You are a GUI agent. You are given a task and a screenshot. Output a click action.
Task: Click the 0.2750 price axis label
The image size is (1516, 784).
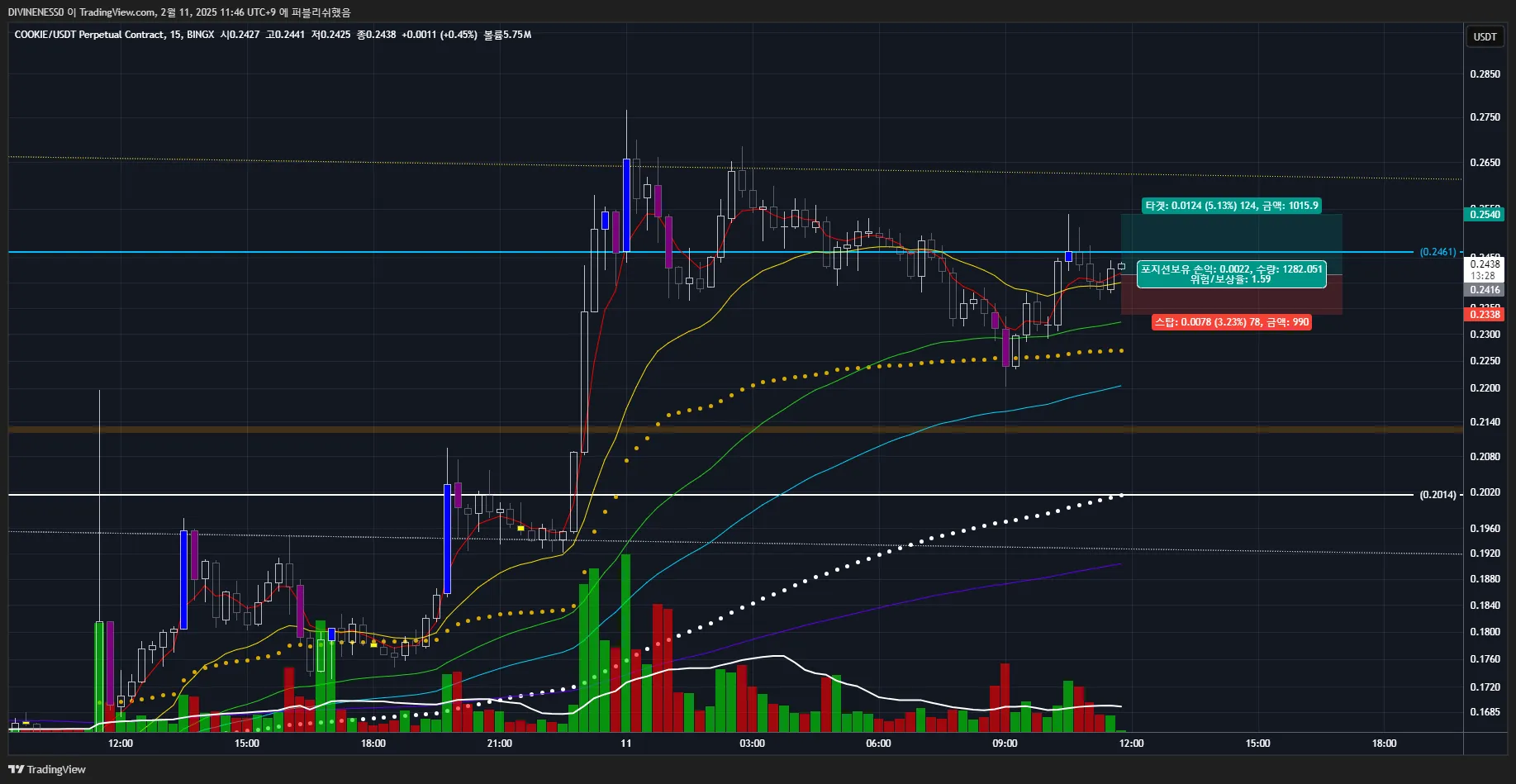[1485, 117]
